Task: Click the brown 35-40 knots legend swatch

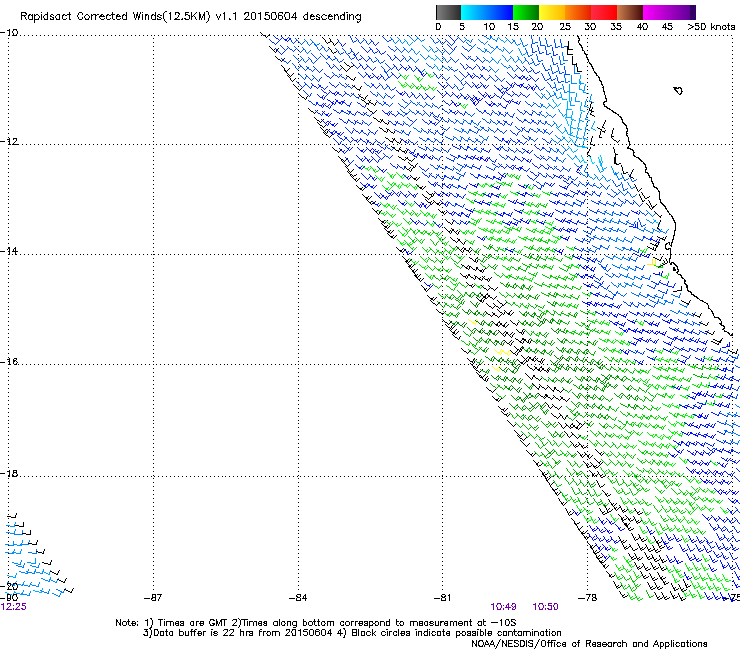Action: click(630, 12)
